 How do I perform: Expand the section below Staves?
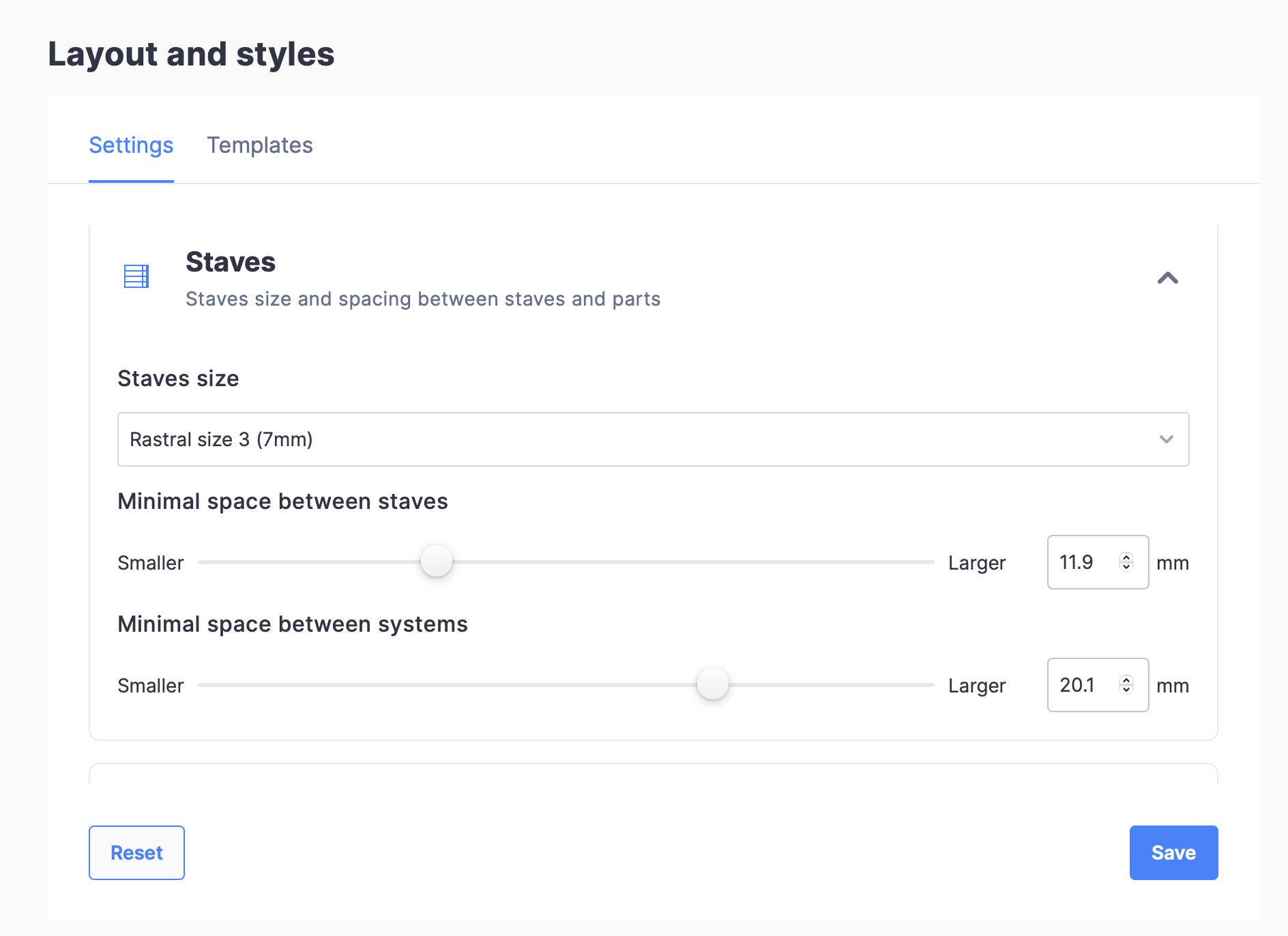pyautogui.click(x=653, y=774)
